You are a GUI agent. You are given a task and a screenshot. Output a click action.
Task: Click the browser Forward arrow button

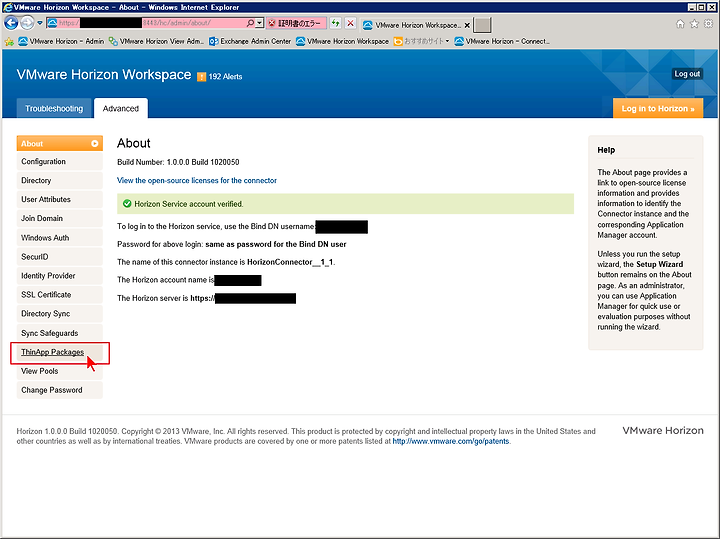coord(27,22)
